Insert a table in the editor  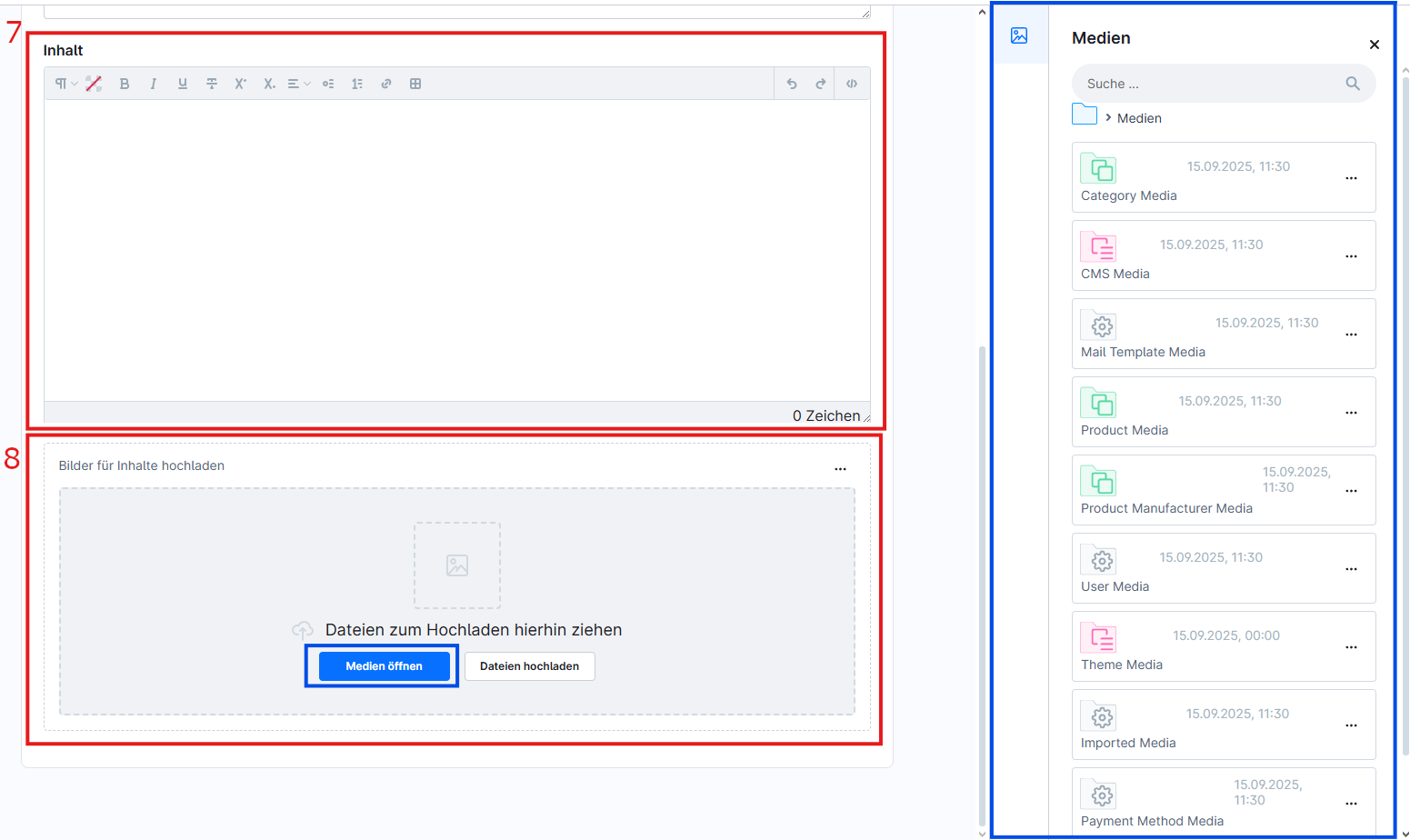(415, 84)
